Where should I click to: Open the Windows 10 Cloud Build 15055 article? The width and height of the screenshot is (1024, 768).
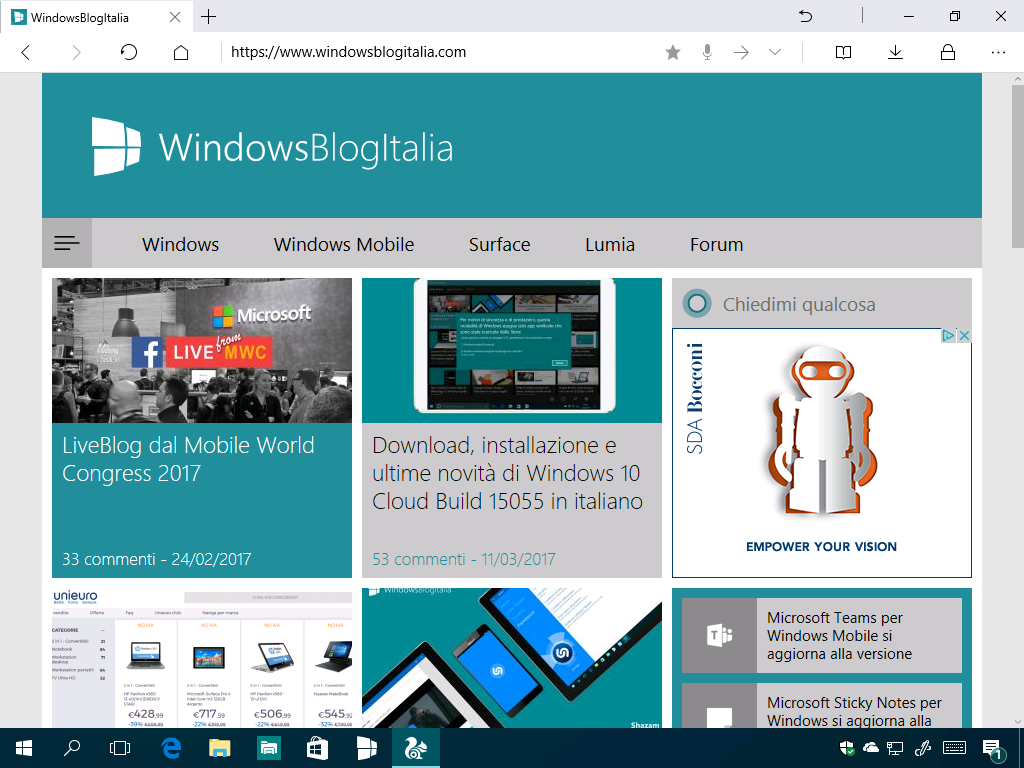coord(507,473)
